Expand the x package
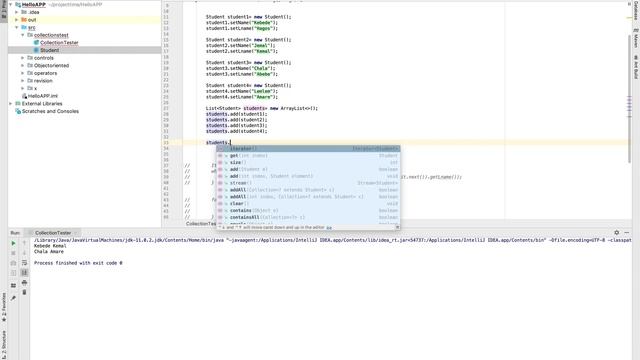This screenshot has width=640, height=360. 23,88
